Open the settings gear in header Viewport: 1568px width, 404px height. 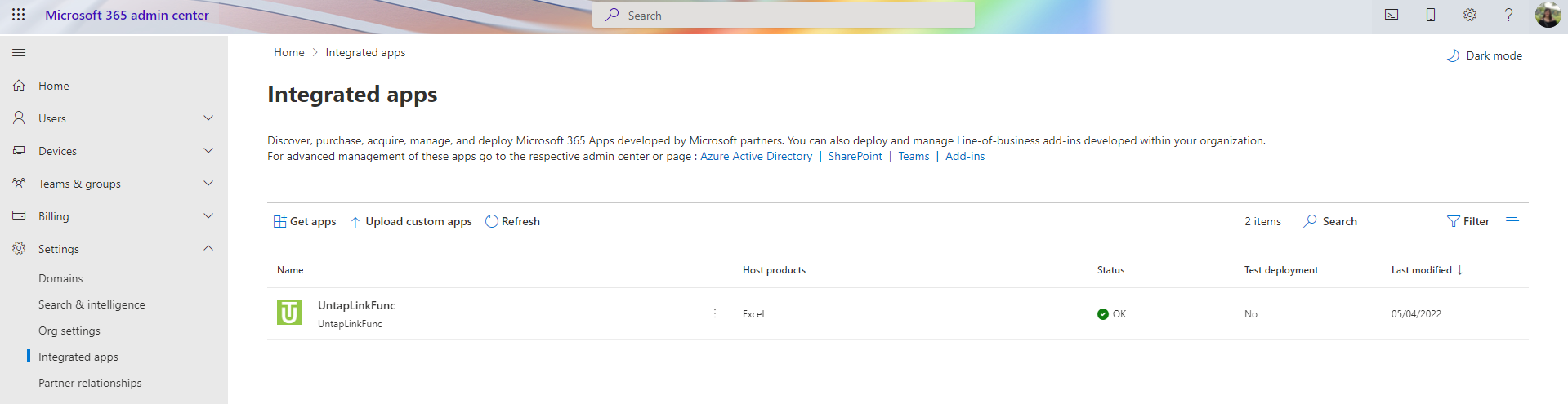(1470, 15)
